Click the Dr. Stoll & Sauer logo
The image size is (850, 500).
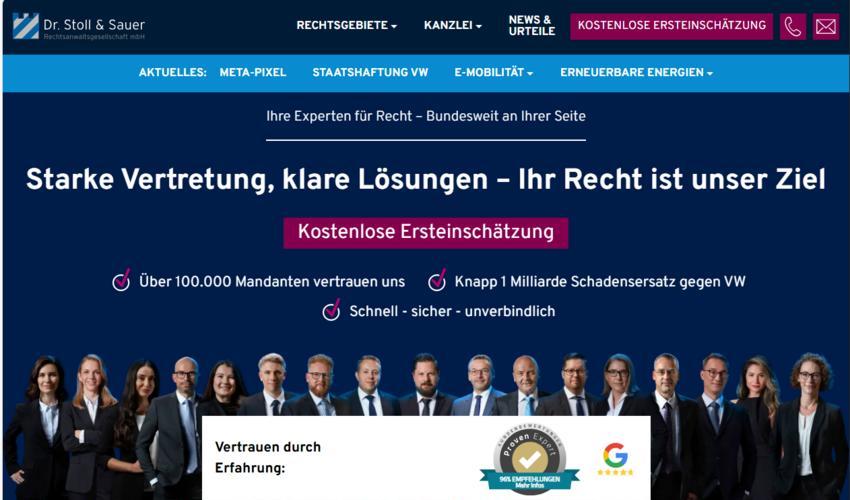point(79,26)
